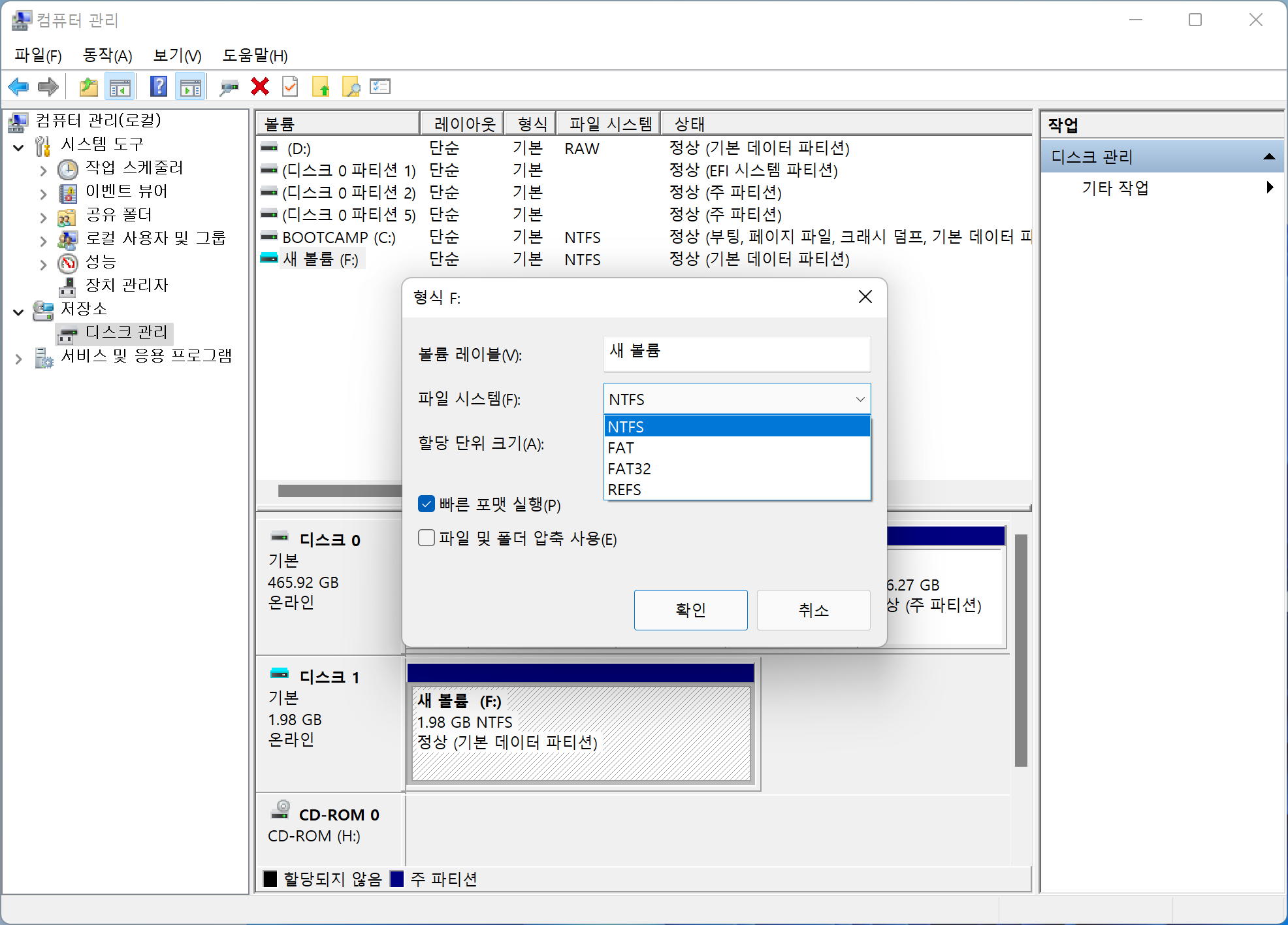Uncheck 빠른 포맷 실행 checkbox

[x=427, y=504]
